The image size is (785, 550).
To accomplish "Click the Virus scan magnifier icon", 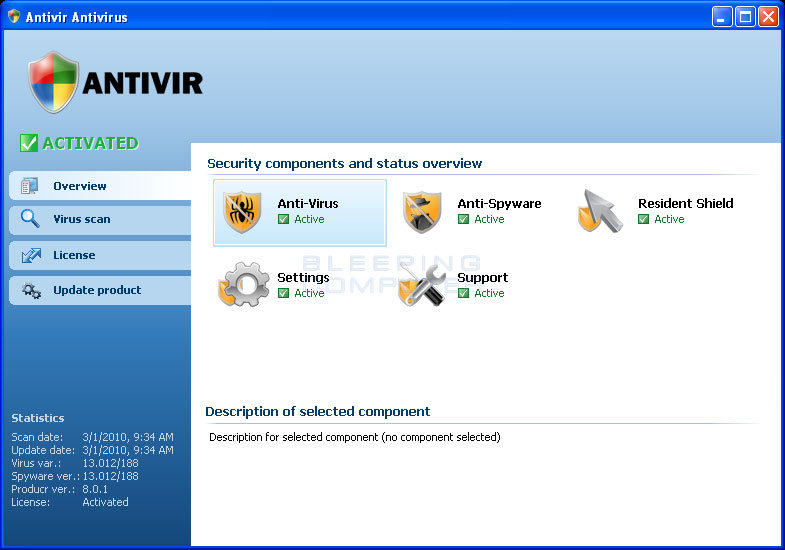I will (30, 219).
